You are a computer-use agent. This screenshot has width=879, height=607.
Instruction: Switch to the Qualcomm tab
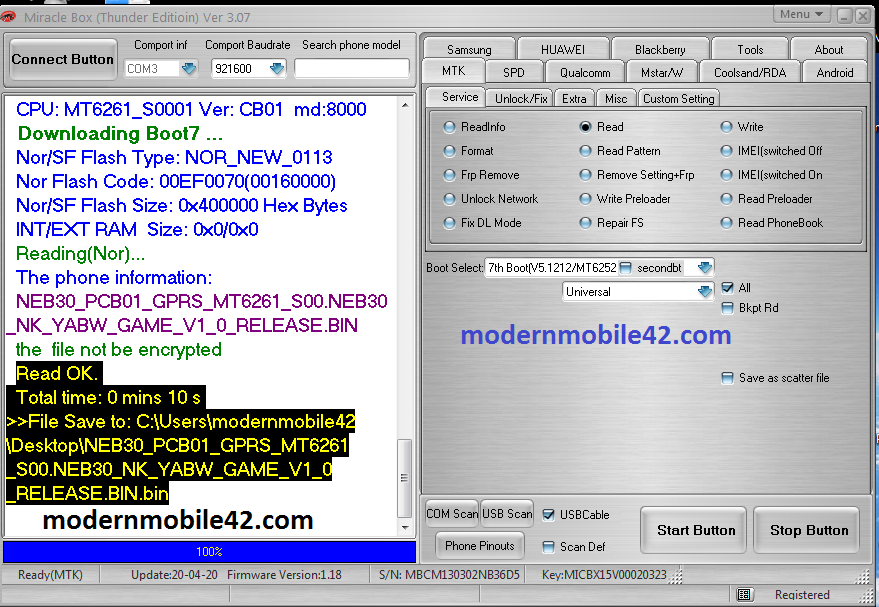pyautogui.click(x=585, y=73)
